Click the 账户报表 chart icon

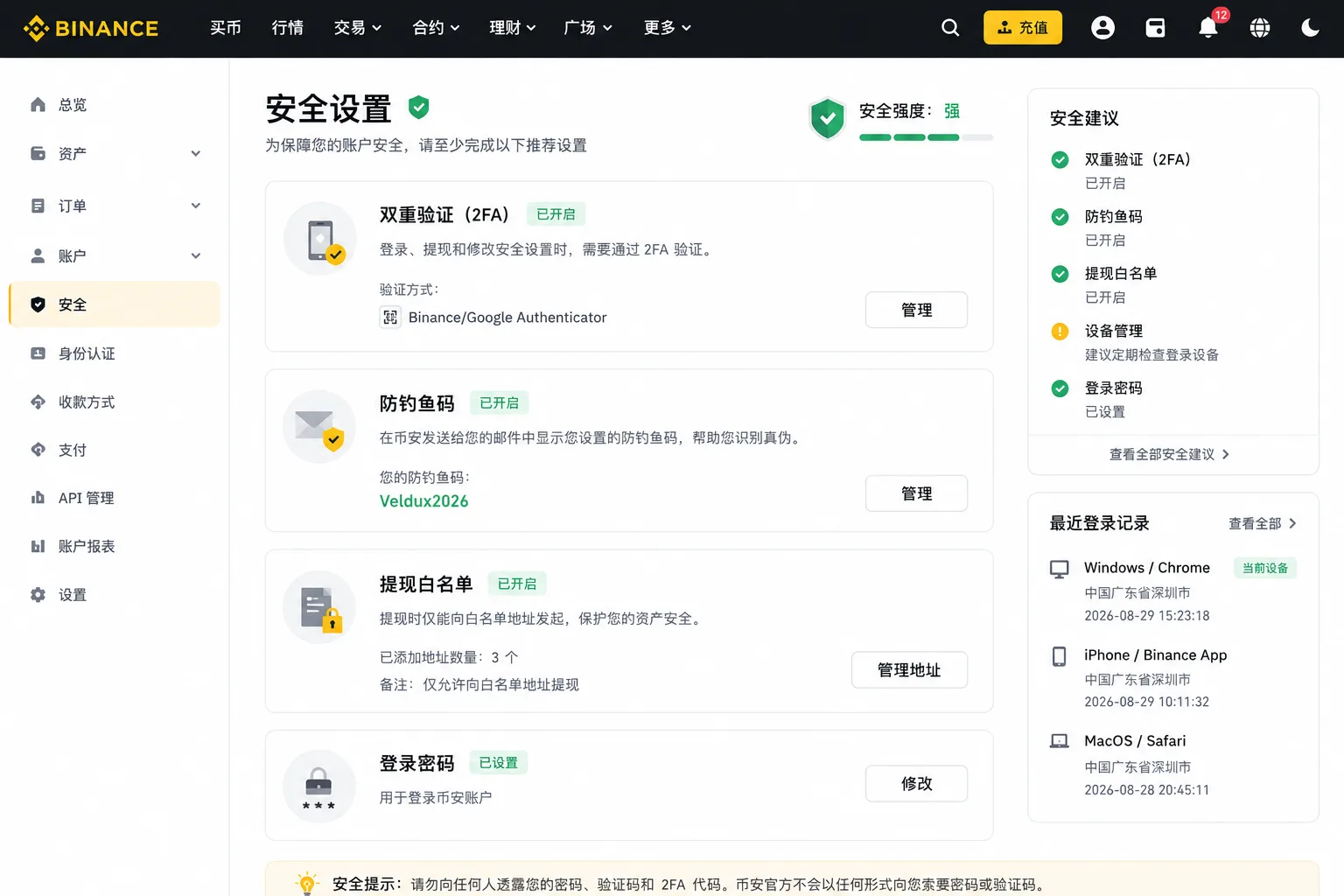38,546
